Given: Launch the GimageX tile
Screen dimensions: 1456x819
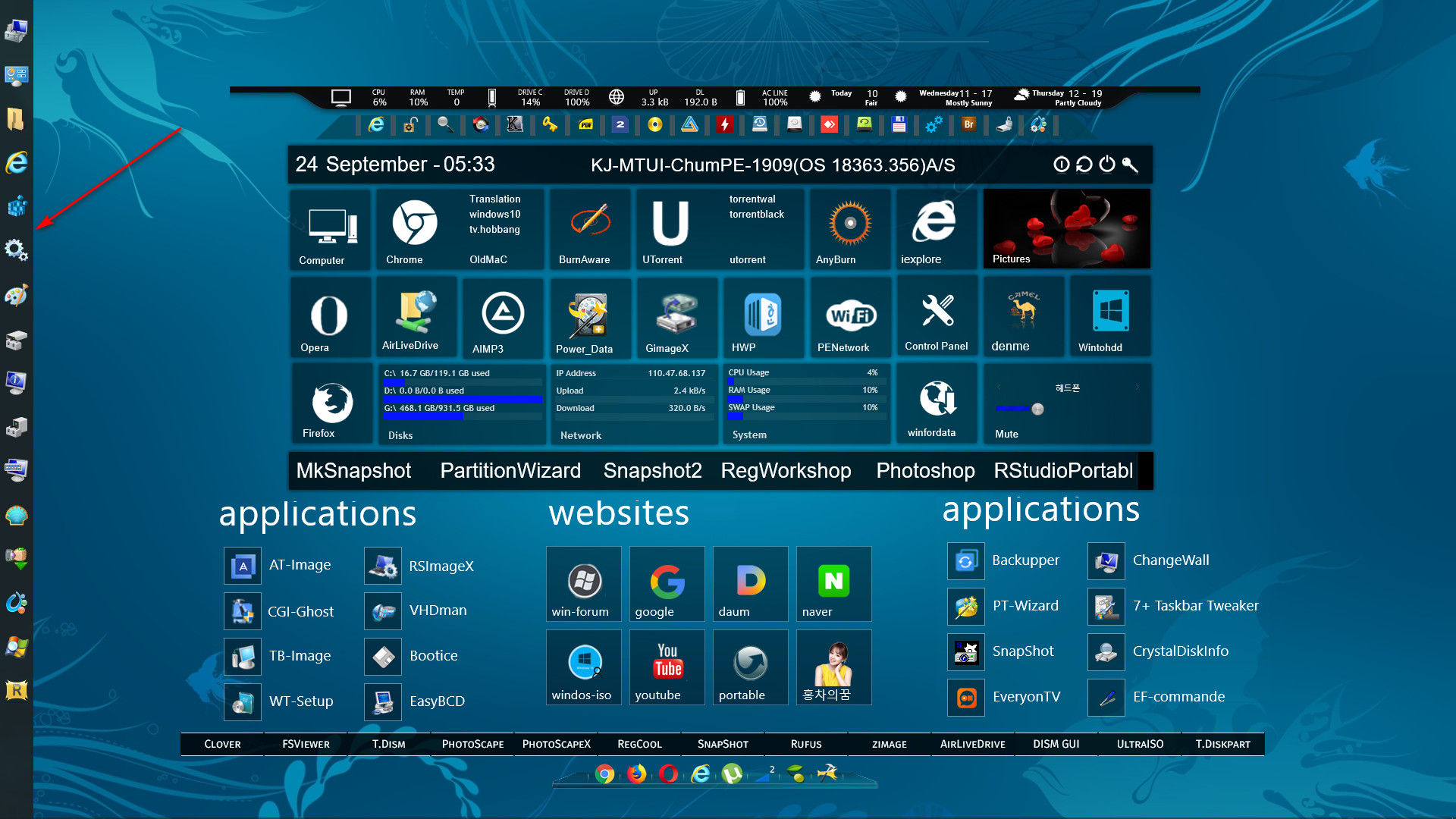Looking at the screenshot, I should (676, 316).
